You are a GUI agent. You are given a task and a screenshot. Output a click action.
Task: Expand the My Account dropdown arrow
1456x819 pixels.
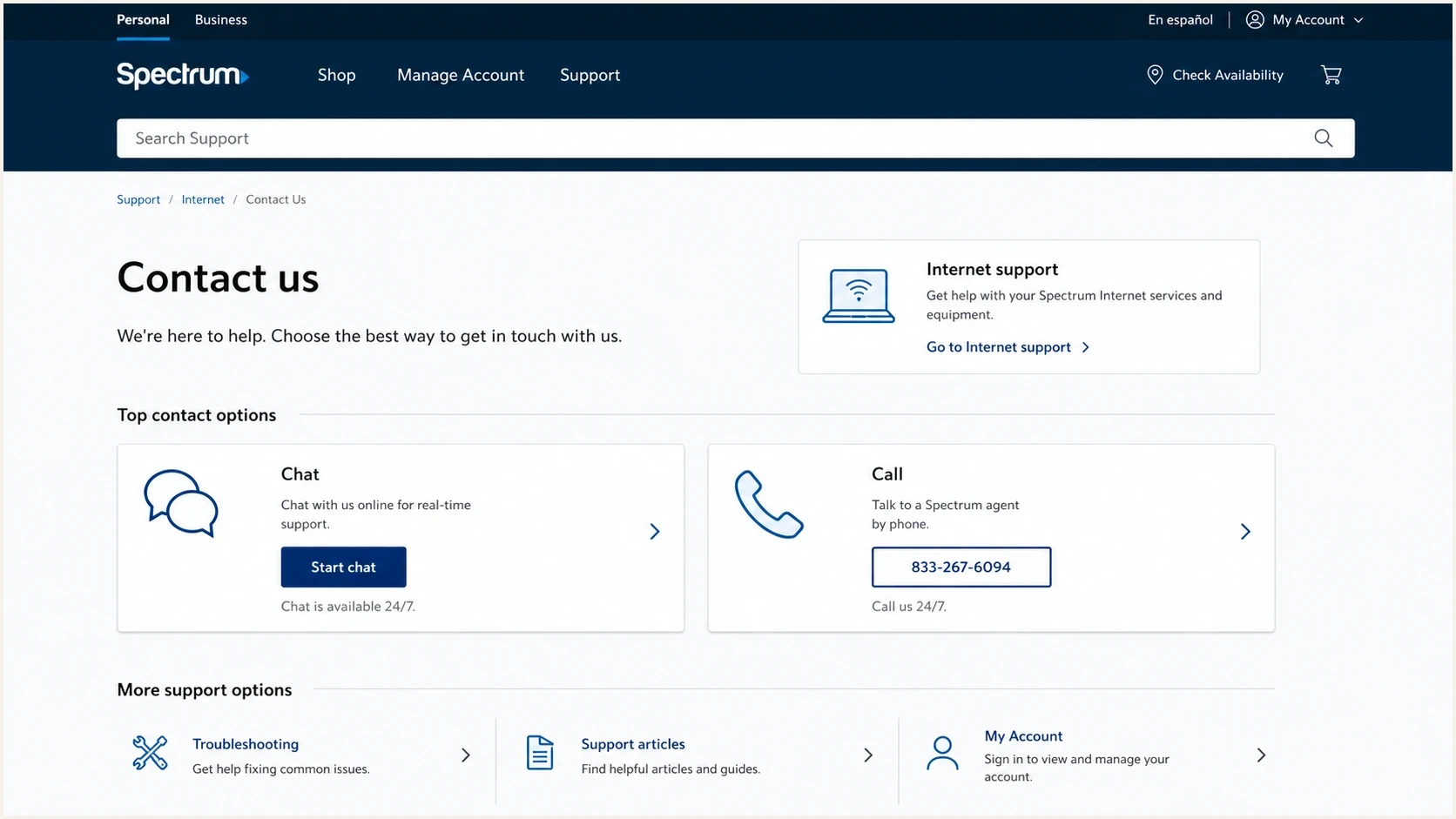point(1358,20)
